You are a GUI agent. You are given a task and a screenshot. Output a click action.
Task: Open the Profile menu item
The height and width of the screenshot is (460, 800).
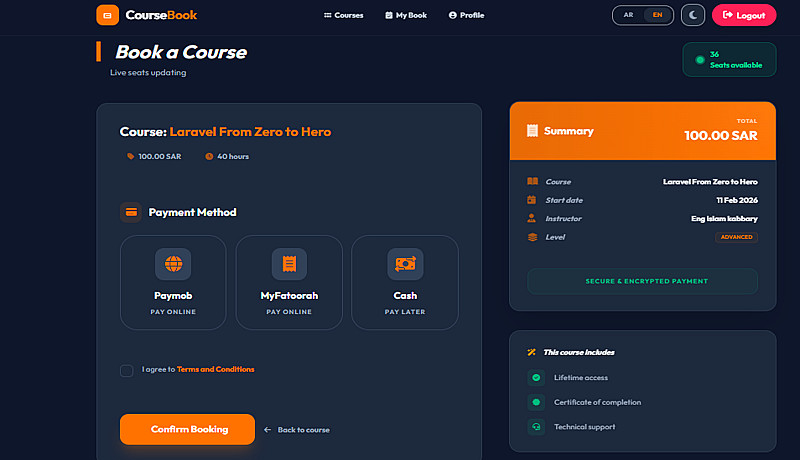pos(466,15)
